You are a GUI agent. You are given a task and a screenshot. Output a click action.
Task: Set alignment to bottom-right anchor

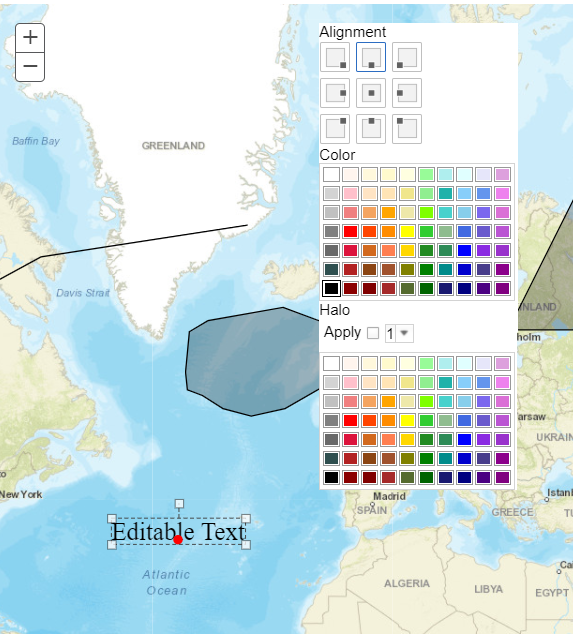(335, 57)
